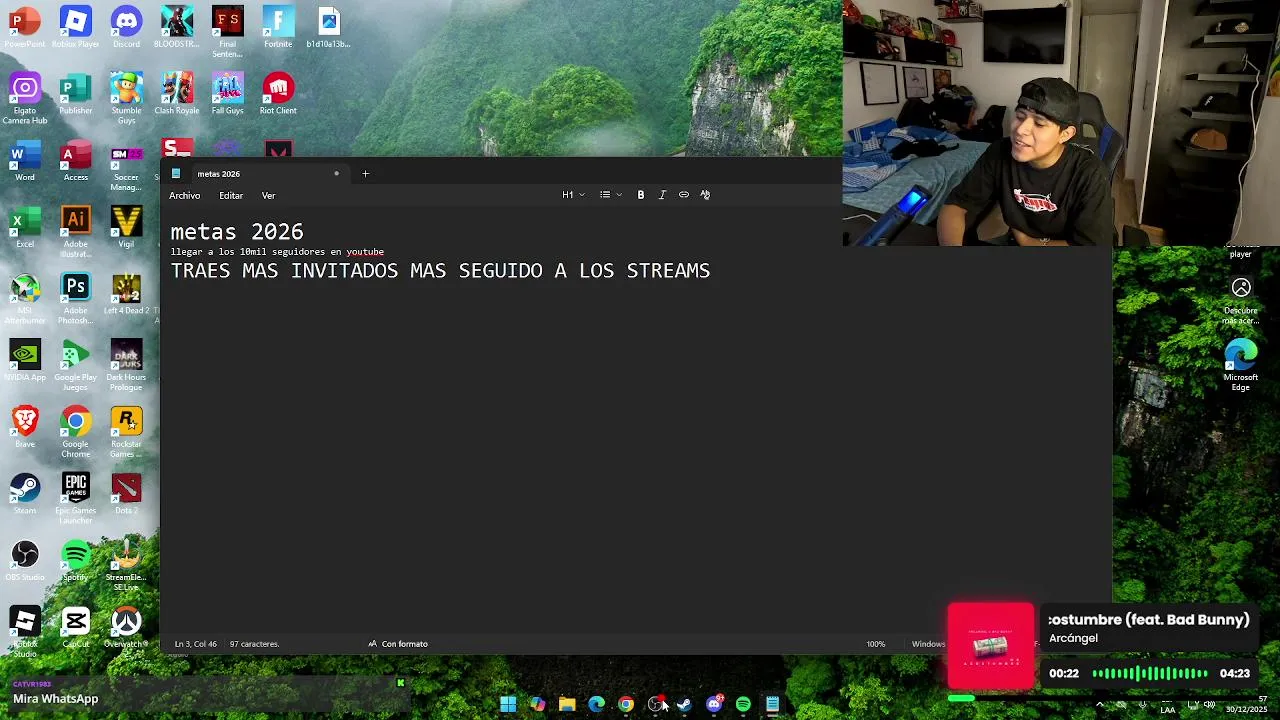Click the album art thumbnail in music overlay

(991, 646)
